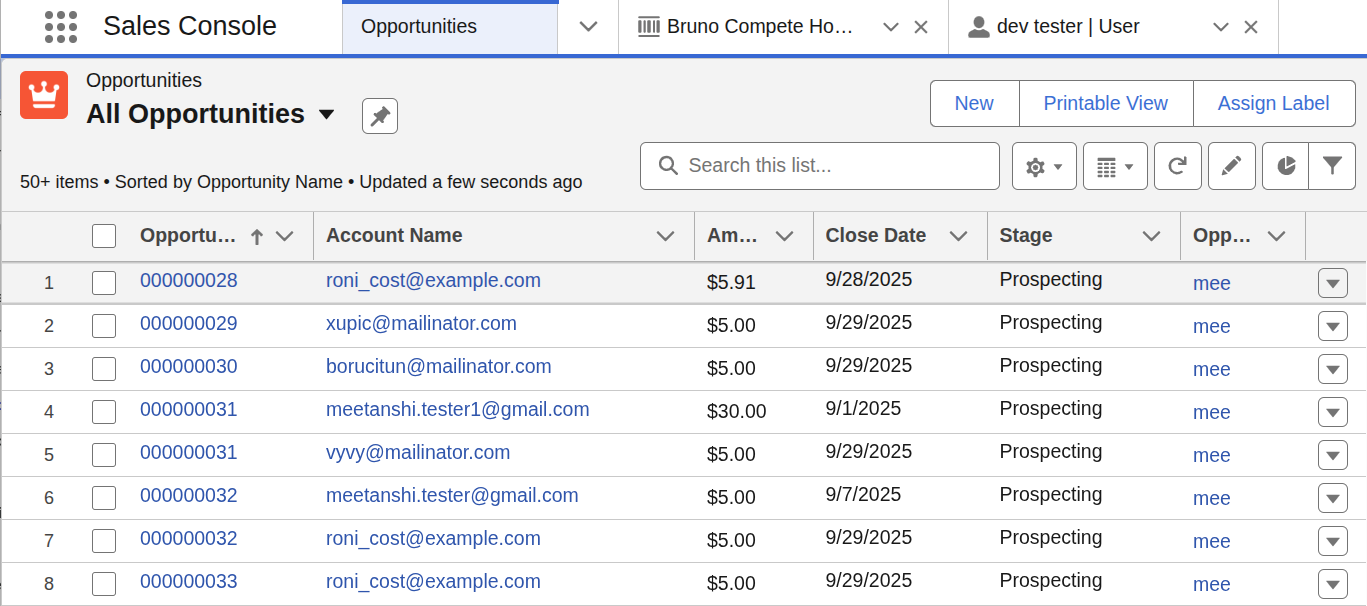1367x606 pixels.
Task: Click the 9/1/2025 close date cell
Action: point(863,409)
